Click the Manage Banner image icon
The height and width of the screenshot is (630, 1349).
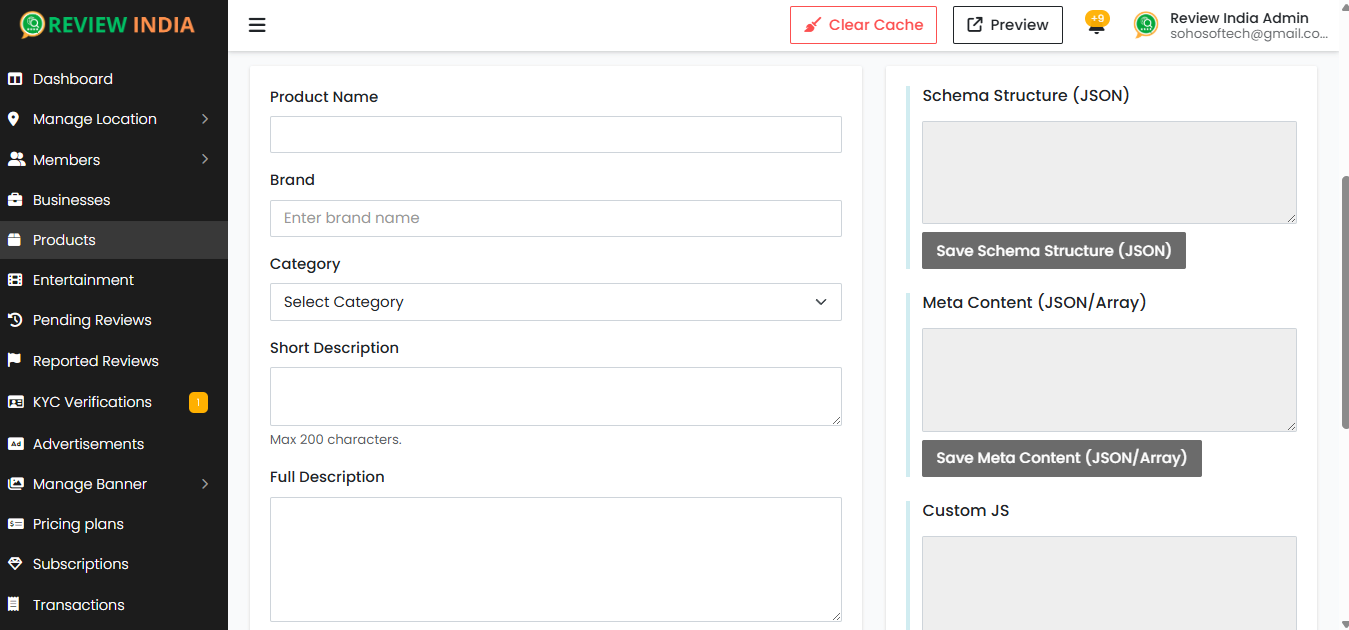[15, 484]
